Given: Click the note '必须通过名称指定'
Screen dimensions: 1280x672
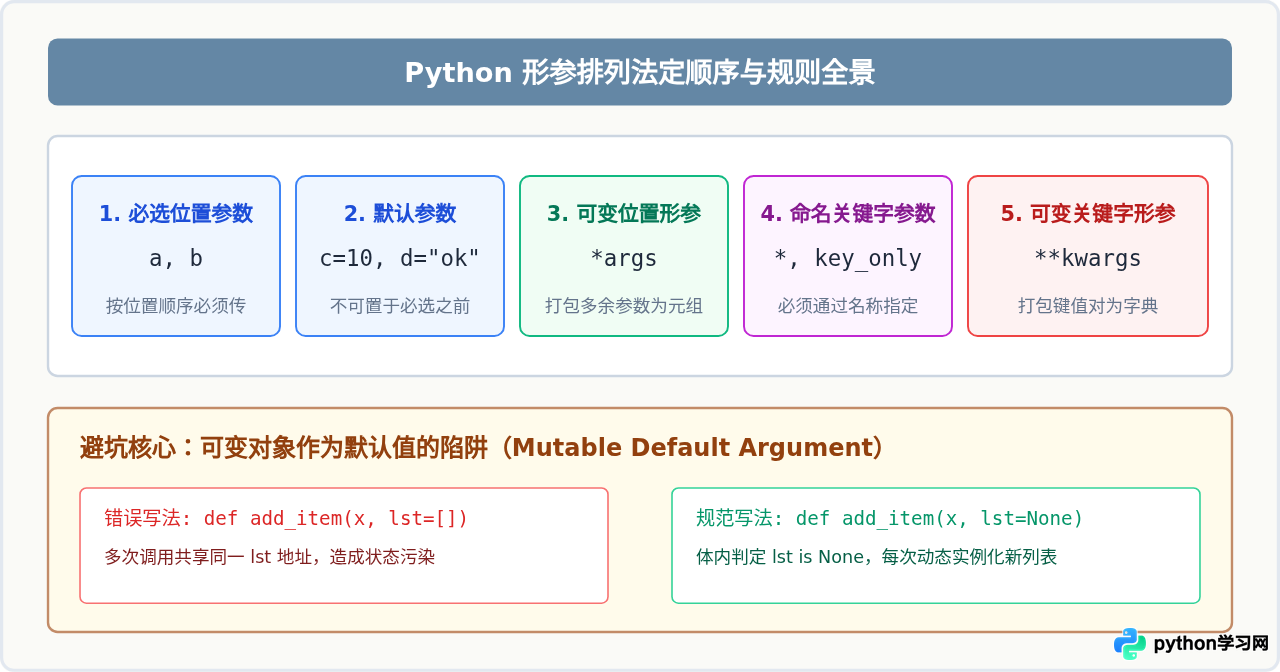Looking at the screenshot, I should [848, 305].
